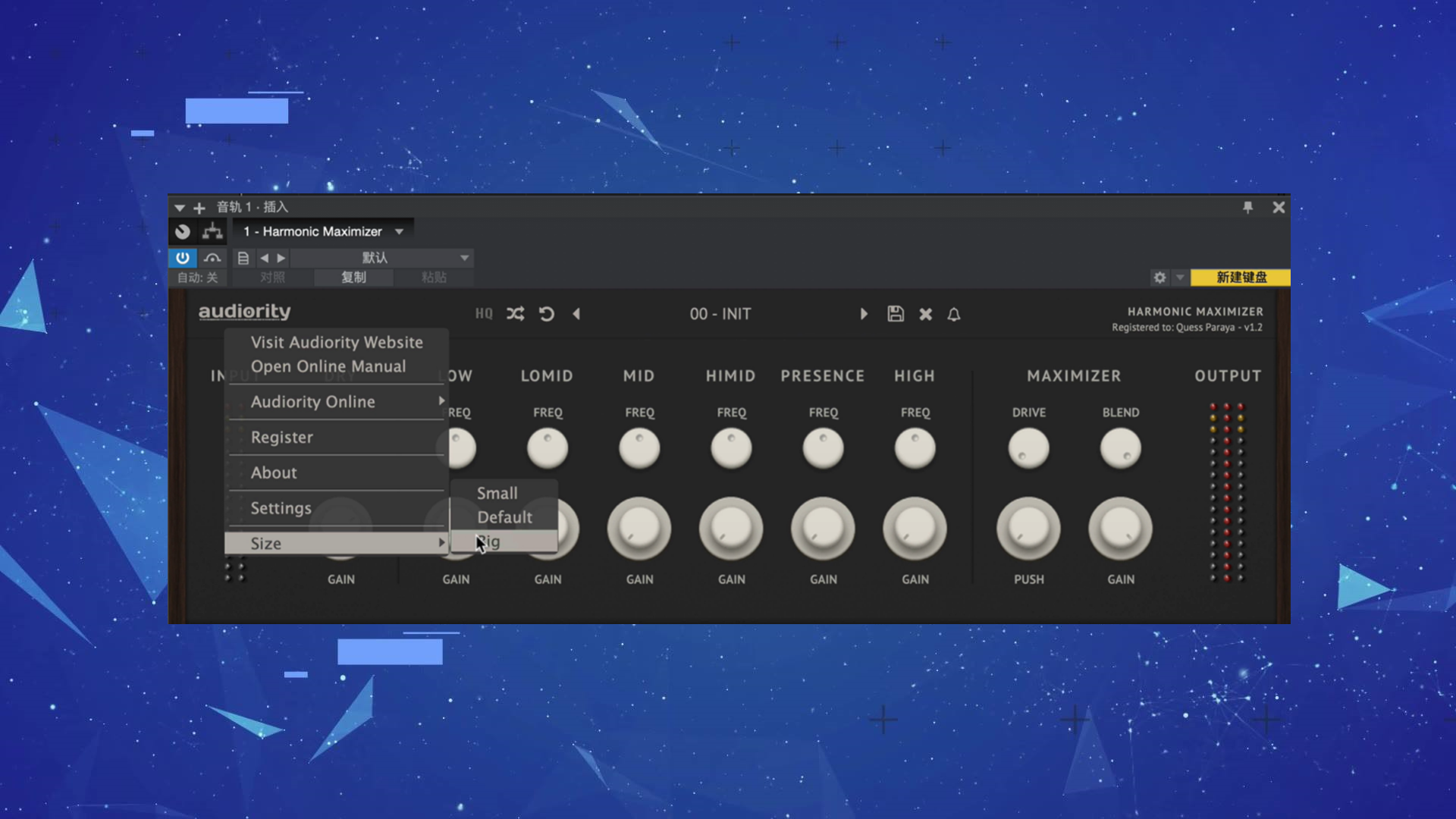Open 1 - Harmonic Maximizer plugin dropdown
The image size is (1456, 819).
pyautogui.click(x=323, y=231)
